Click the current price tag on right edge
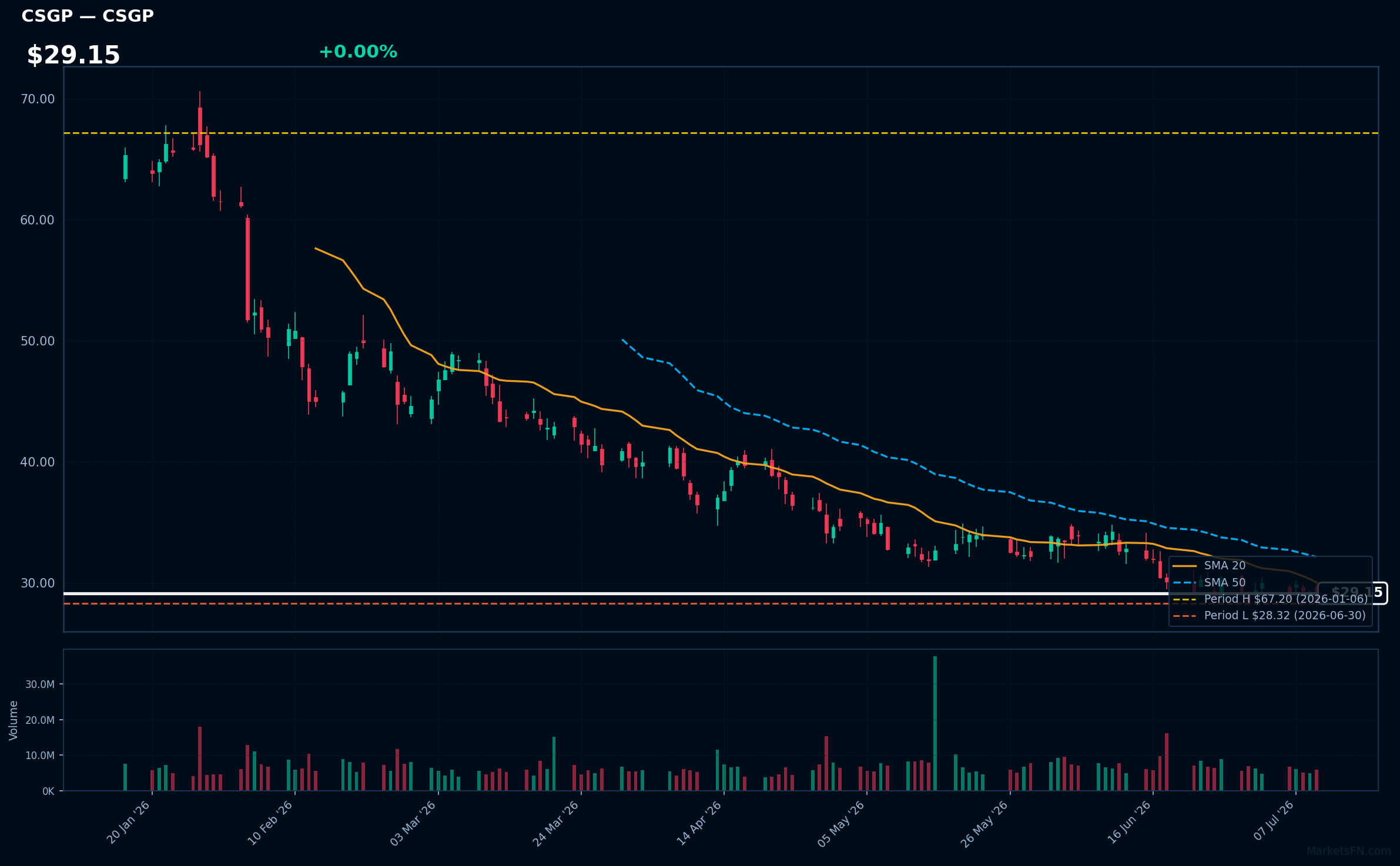1400x866 pixels. [1352, 593]
